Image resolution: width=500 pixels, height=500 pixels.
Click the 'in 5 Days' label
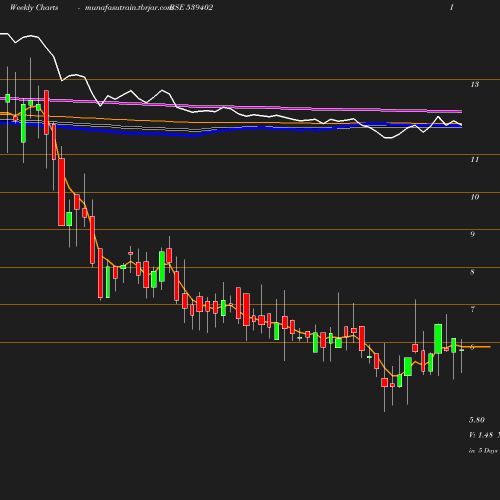point(483,451)
